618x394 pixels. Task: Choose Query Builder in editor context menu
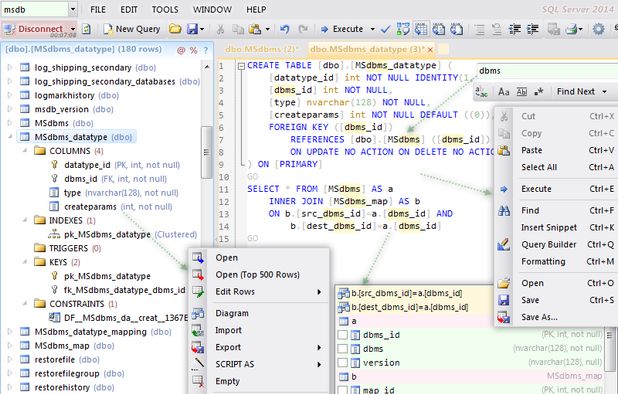tap(556, 245)
